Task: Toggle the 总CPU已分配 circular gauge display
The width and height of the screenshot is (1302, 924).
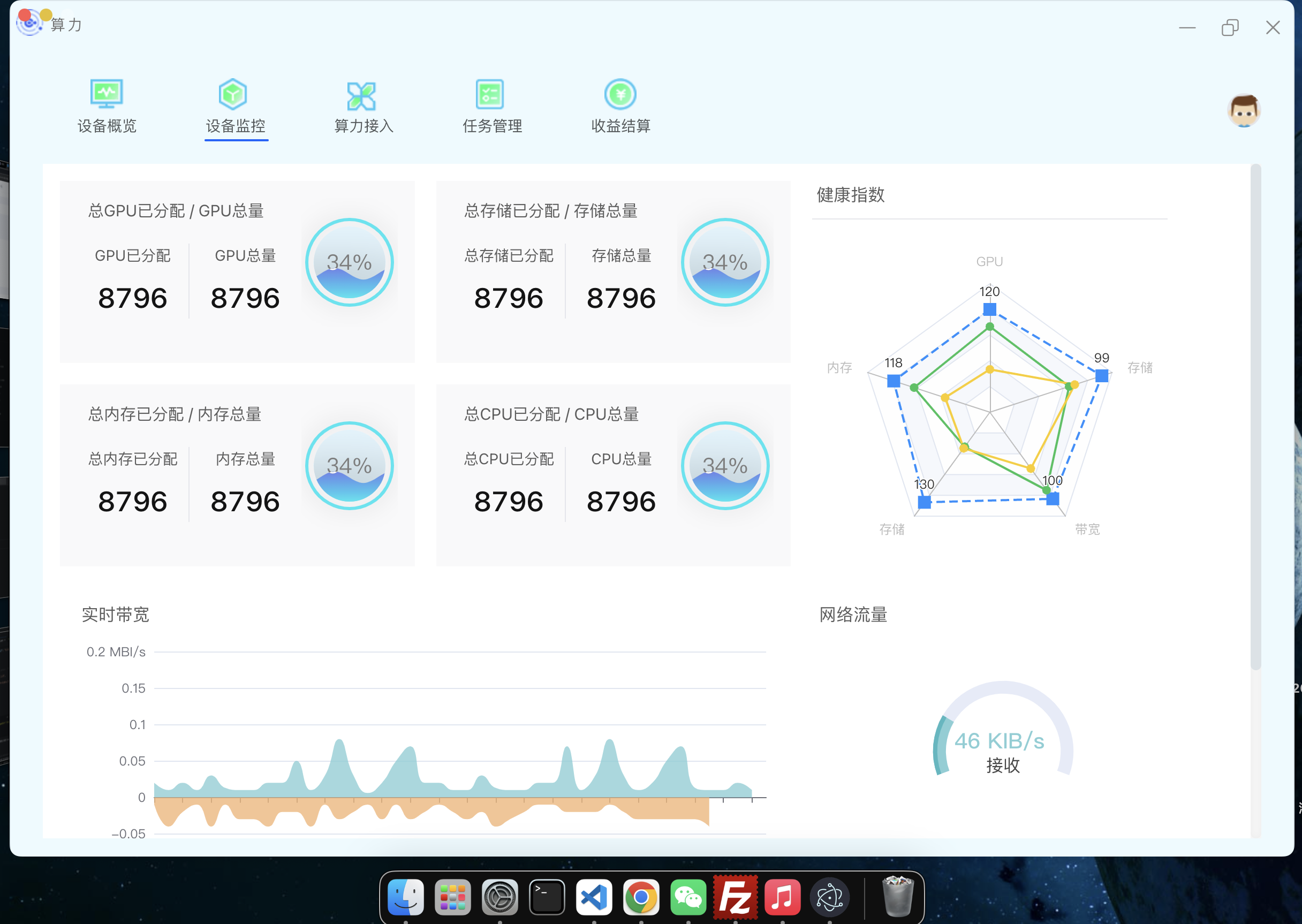Action: pyautogui.click(x=724, y=466)
